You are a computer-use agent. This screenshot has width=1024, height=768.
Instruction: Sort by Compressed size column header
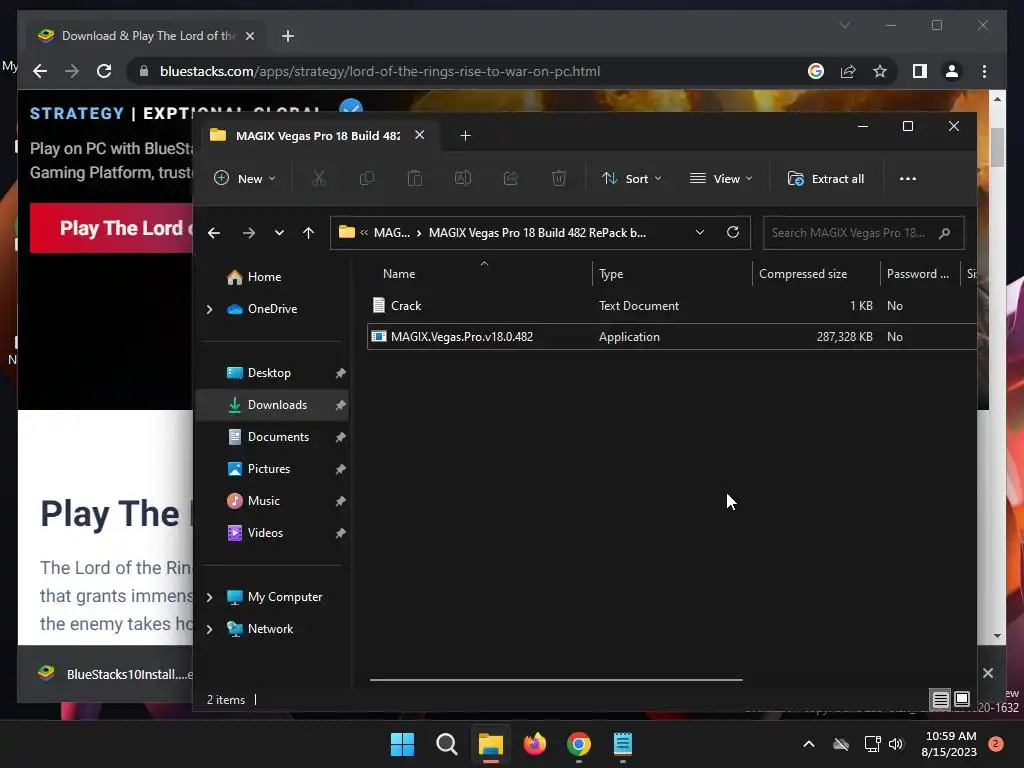click(x=803, y=274)
